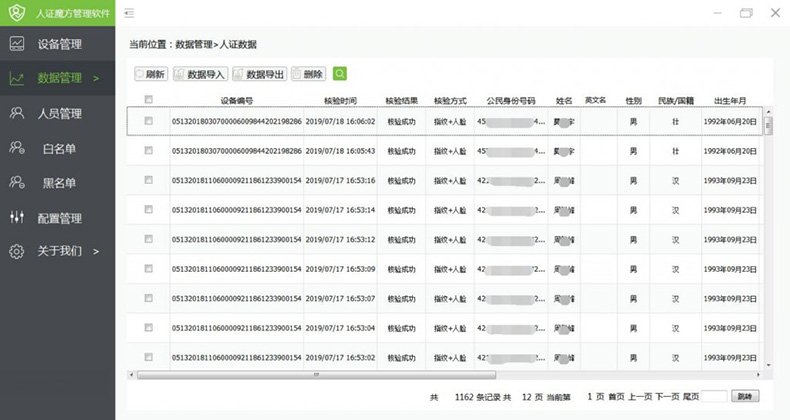Click the 人员管理 person icon
This screenshot has height=420, width=790.
click(17, 113)
